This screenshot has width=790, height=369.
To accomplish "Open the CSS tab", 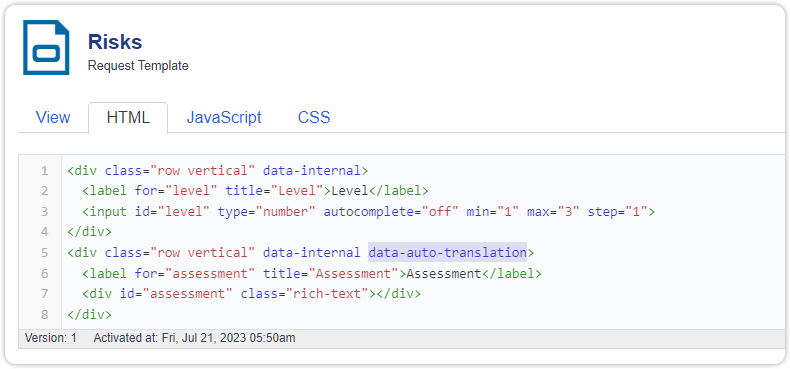I will (314, 117).
